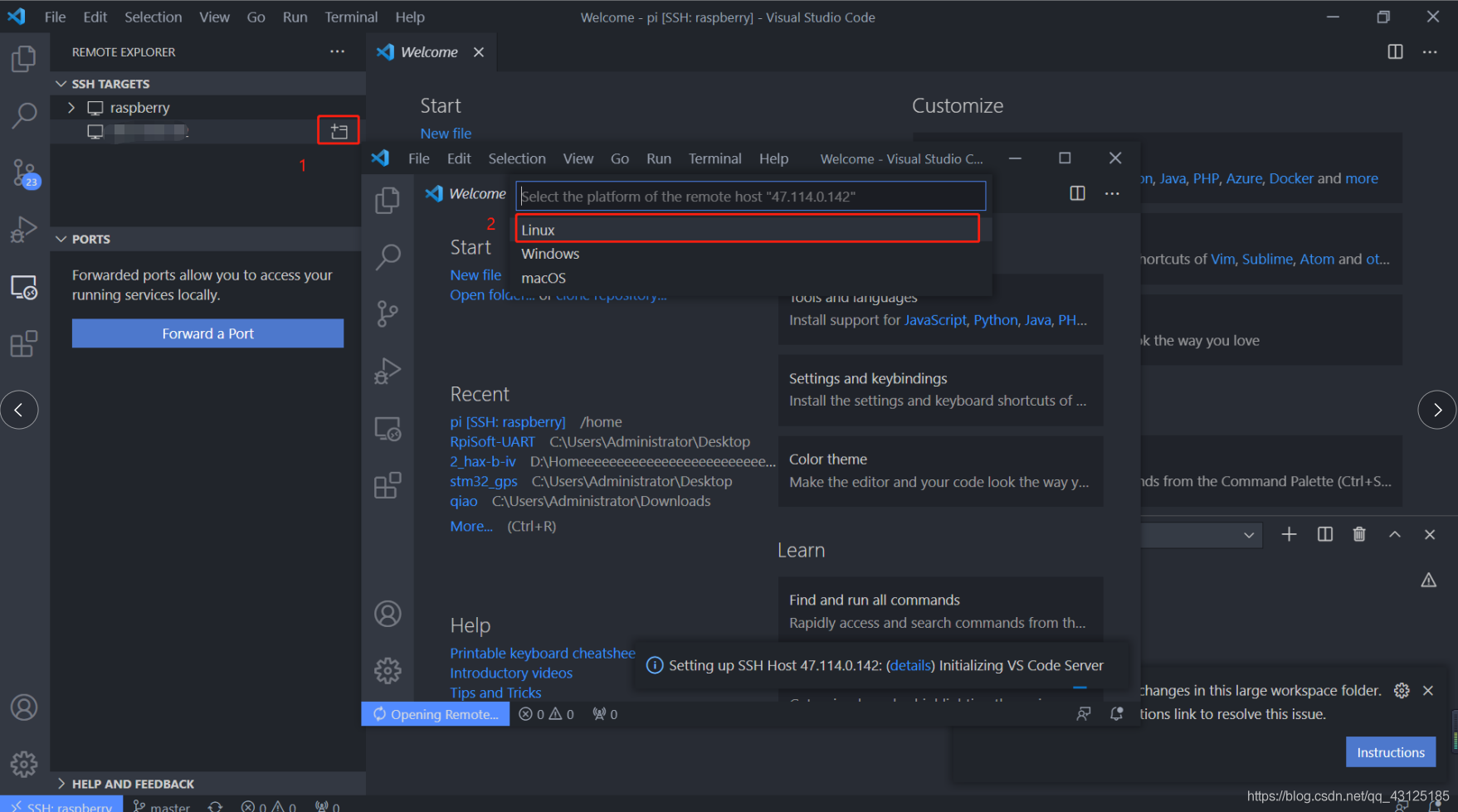Open Run menu in front window

tap(659, 158)
